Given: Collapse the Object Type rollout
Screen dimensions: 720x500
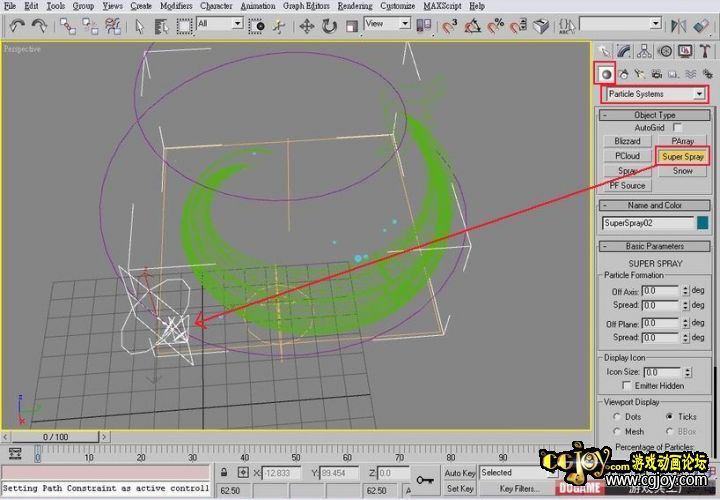Looking at the screenshot, I should coord(654,115).
